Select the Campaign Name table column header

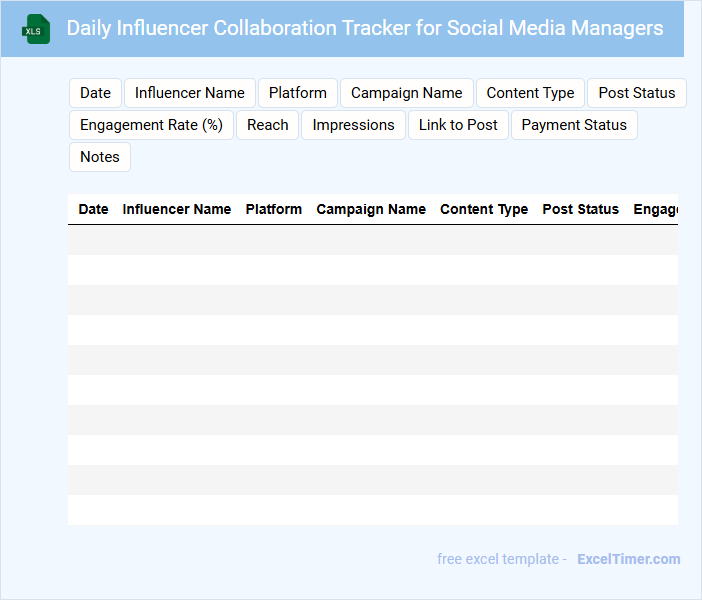click(371, 209)
